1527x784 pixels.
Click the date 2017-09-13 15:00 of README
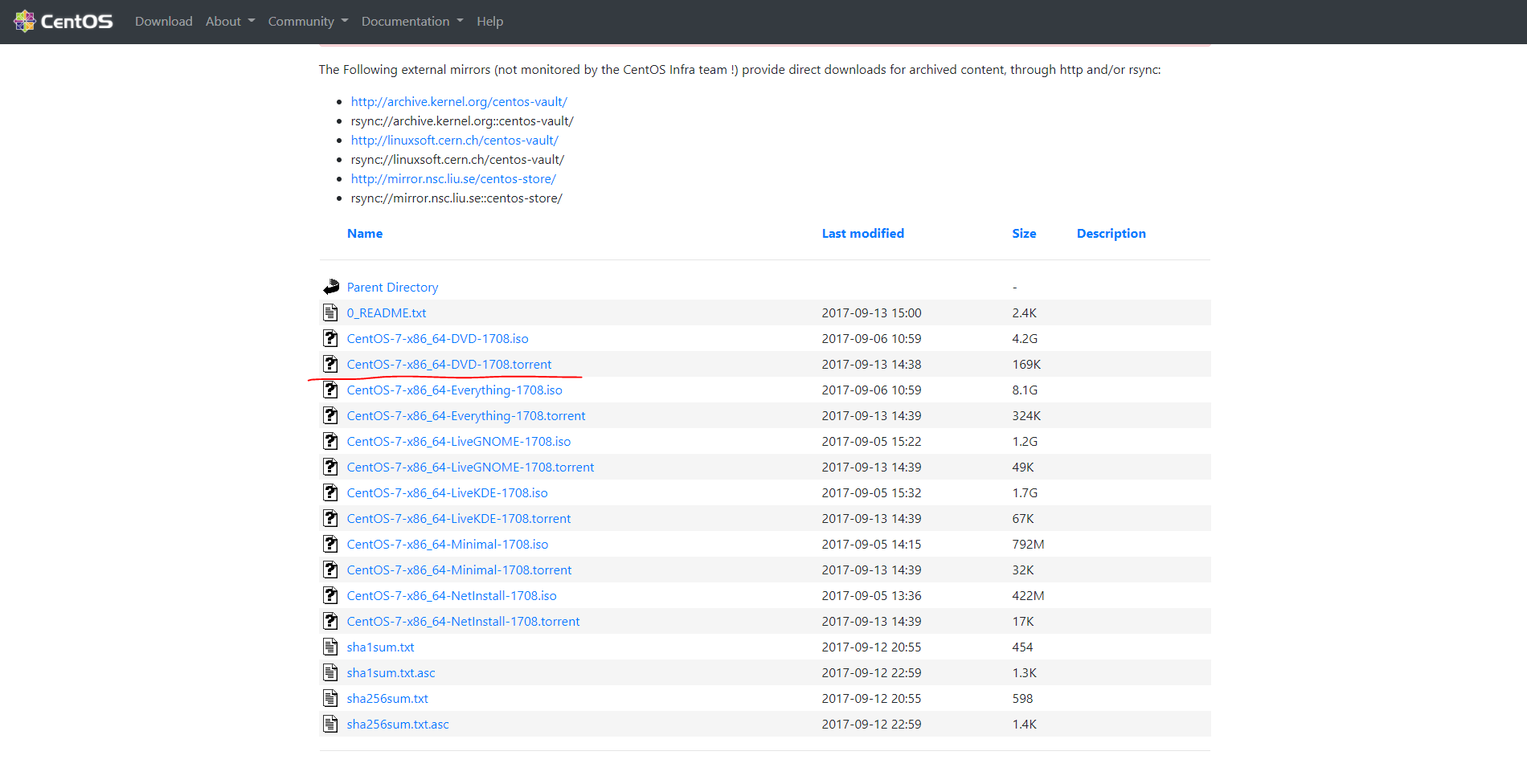click(872, 312)
